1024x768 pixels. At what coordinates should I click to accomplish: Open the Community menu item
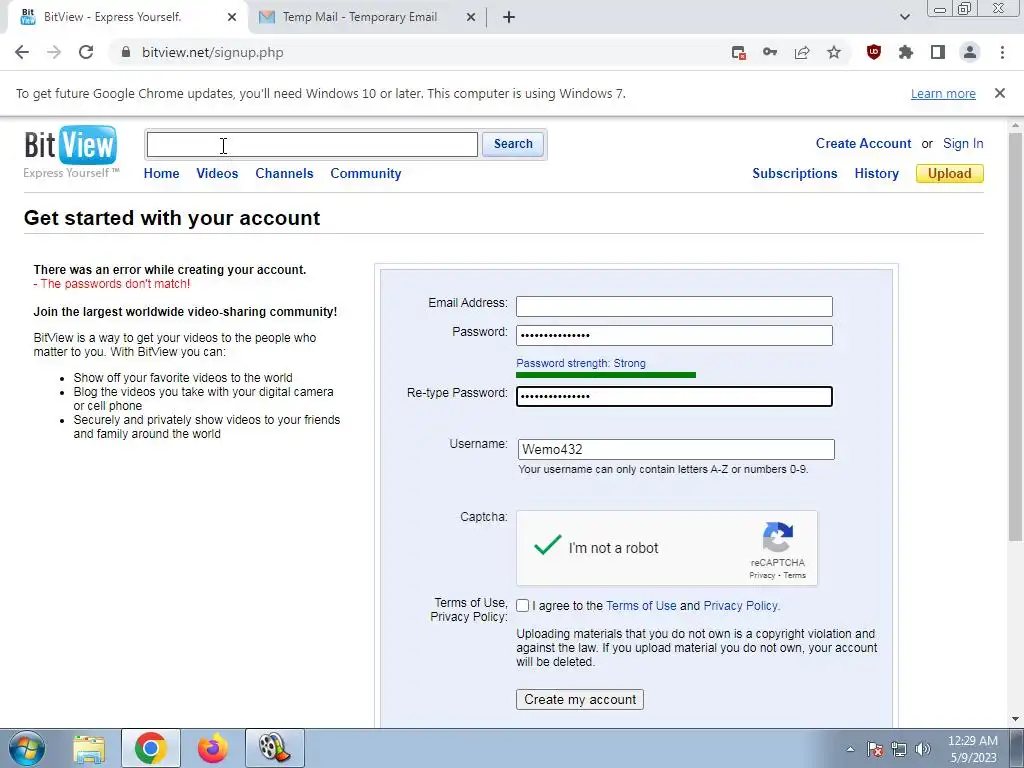366,173
